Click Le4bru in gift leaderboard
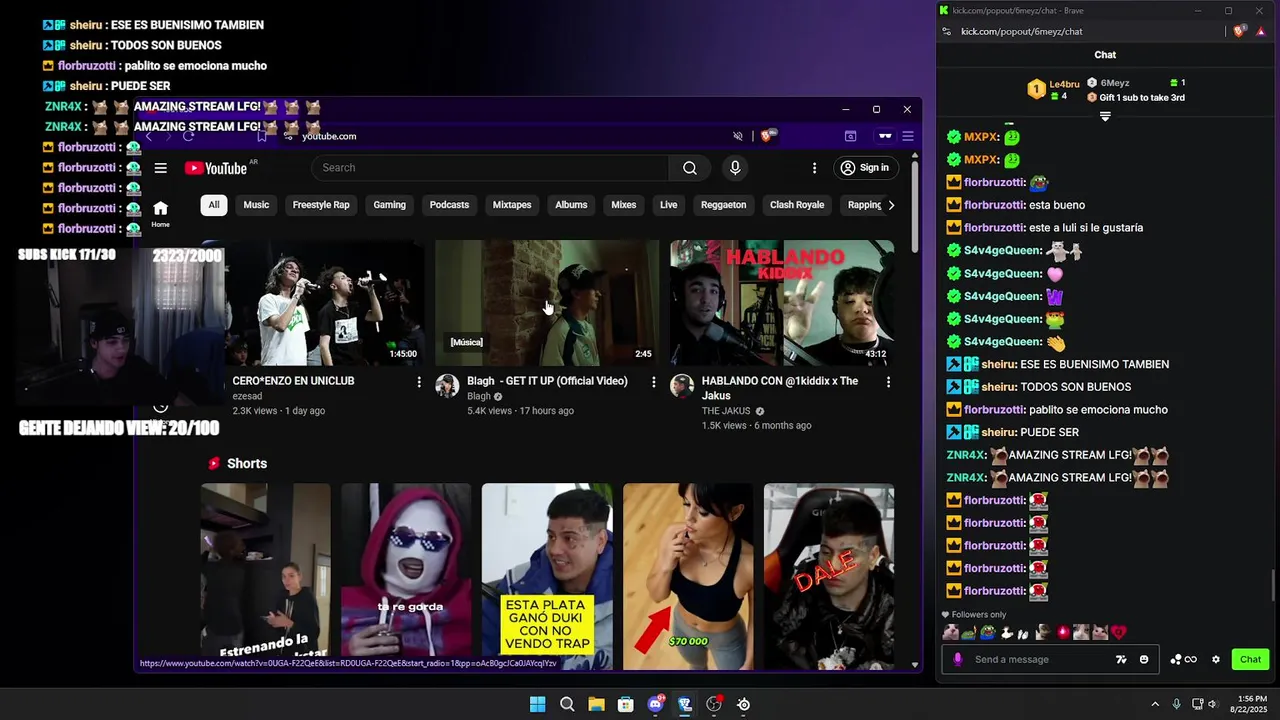Image resolution: width=1280 pixels, height=720 pixels. click(1064, 84)
